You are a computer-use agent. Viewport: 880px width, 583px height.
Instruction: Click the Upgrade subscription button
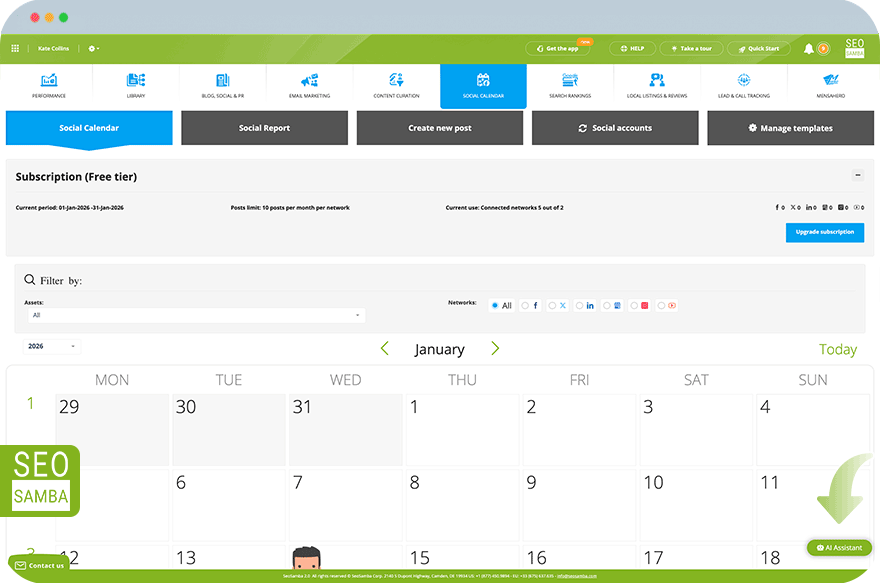[824, 232]
